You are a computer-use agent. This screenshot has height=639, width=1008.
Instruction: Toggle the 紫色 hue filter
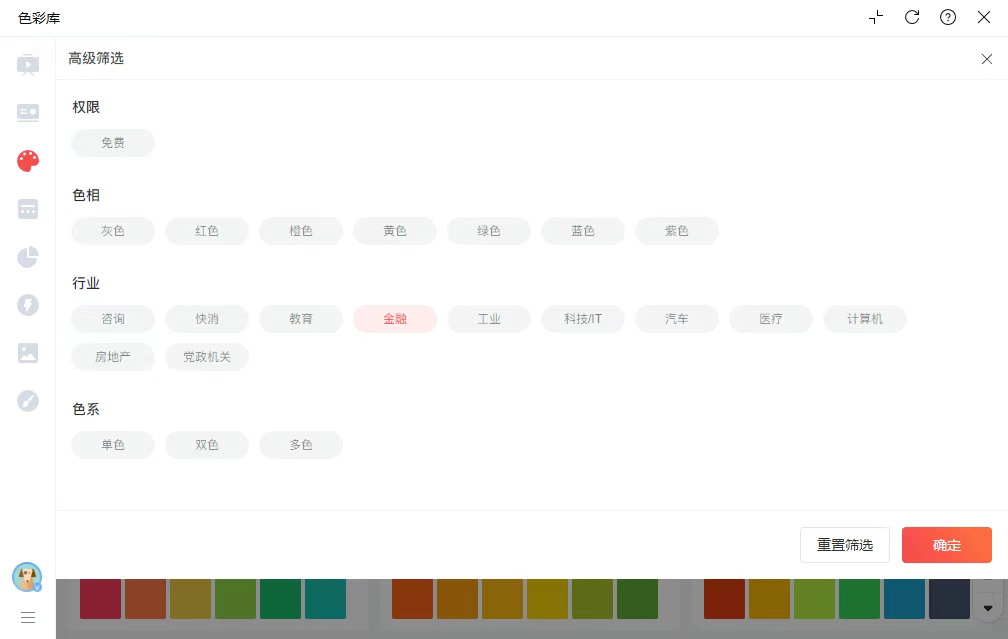click(x=677, y=231)
